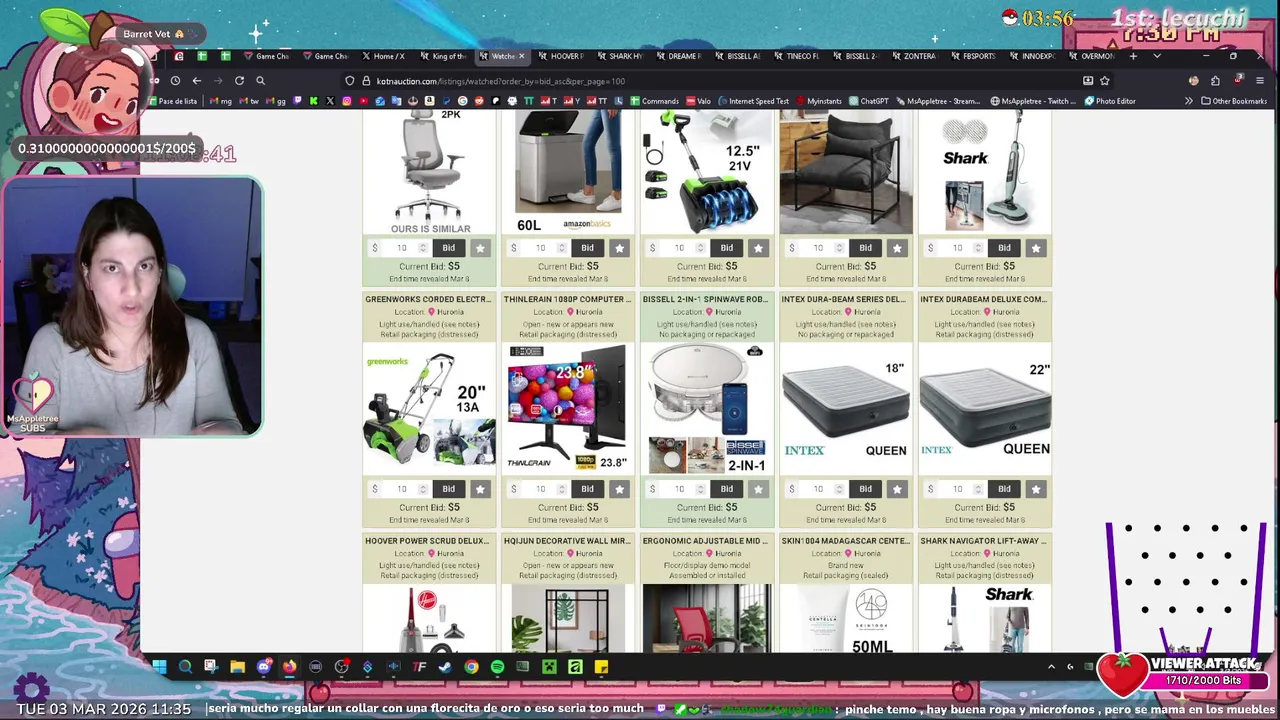The width and height of the screenshot is (1280, 720).
Task: Click the site lock icon in address bar
Action: [366, 81]
